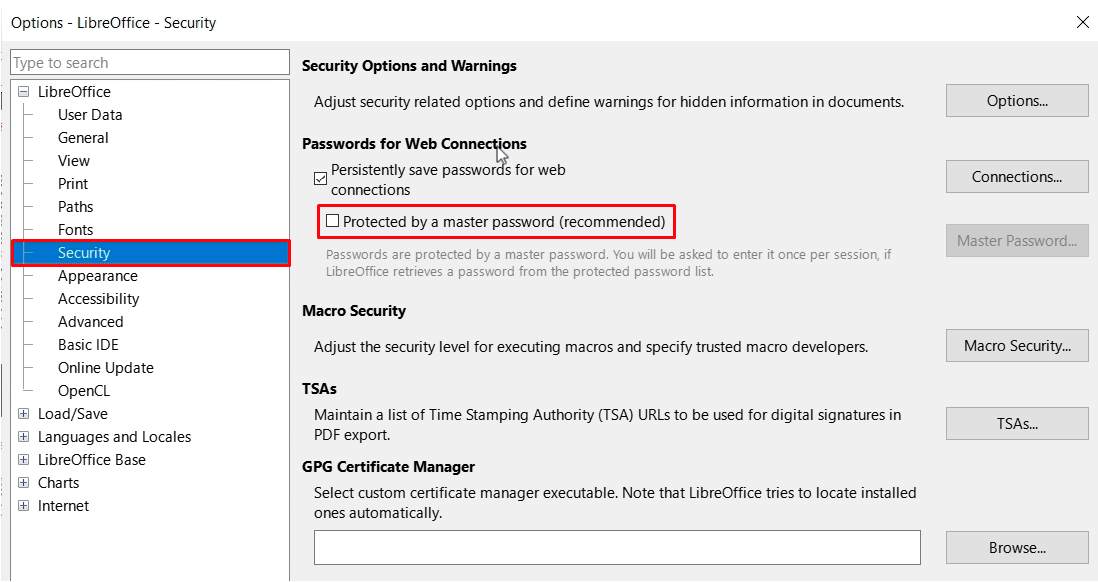Open the TSAs list dialog
The width and height of the screenshot is (1098, 582).
click(1016, 424)
